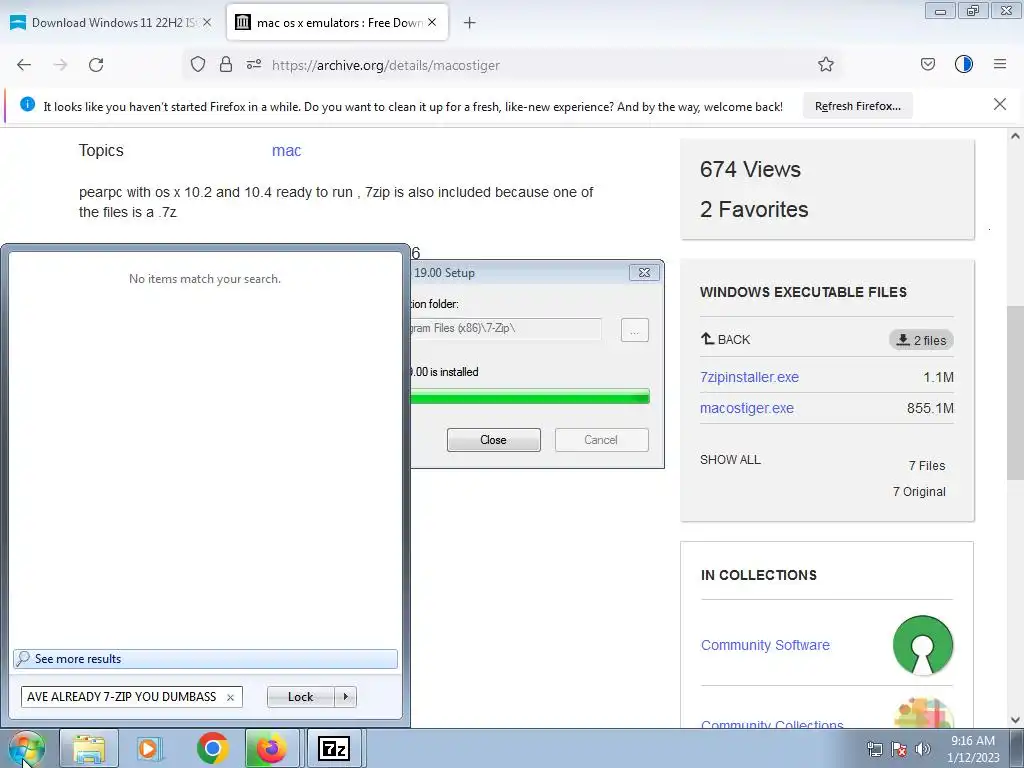Click the browse '...' button in 7-Zip Setup
Image resolution: width=1024 pixels, height=768 pixels.
pos(634,330)
